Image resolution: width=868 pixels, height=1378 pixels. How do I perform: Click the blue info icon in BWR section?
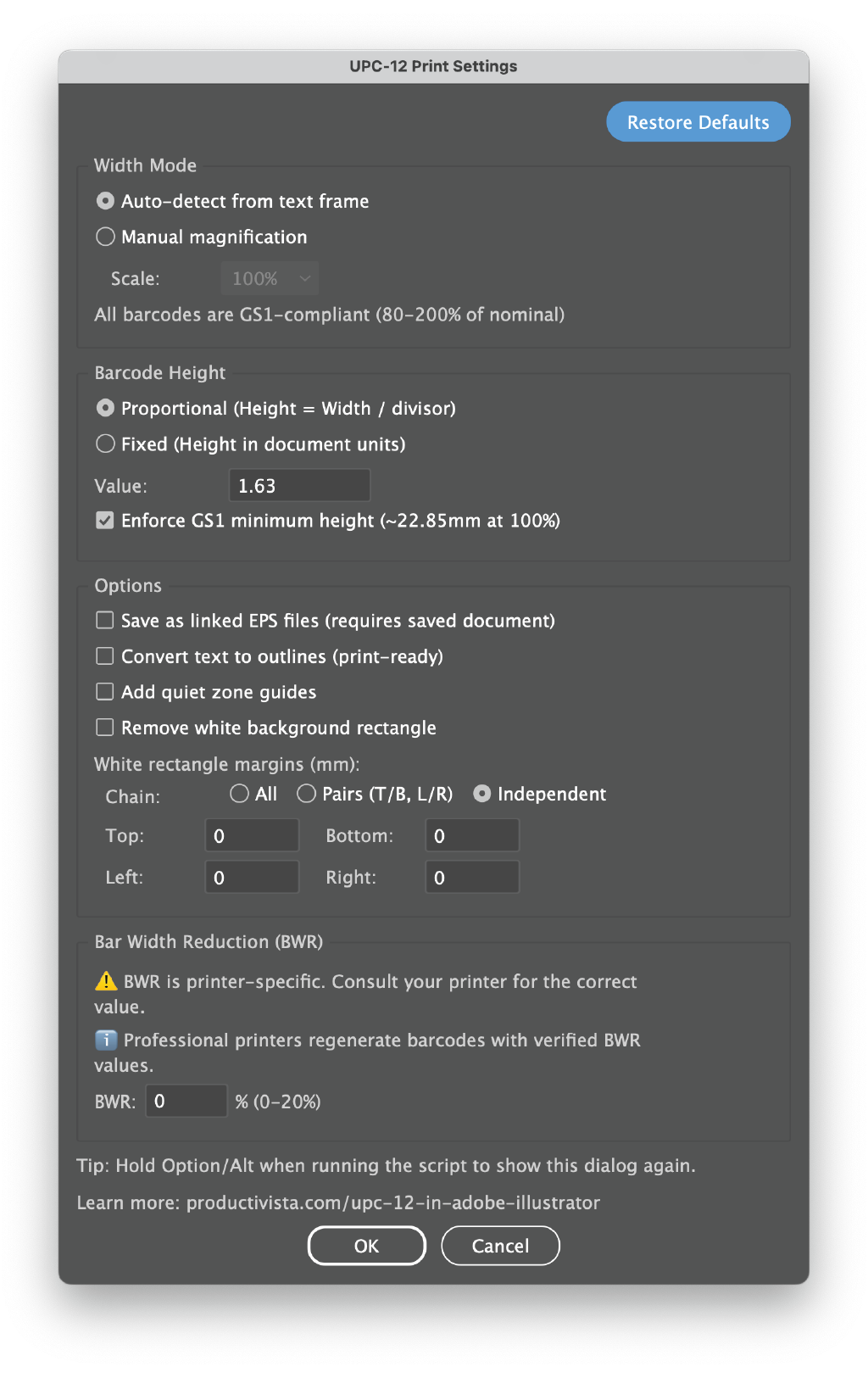pyautogui.click(x=106, y=1040)
